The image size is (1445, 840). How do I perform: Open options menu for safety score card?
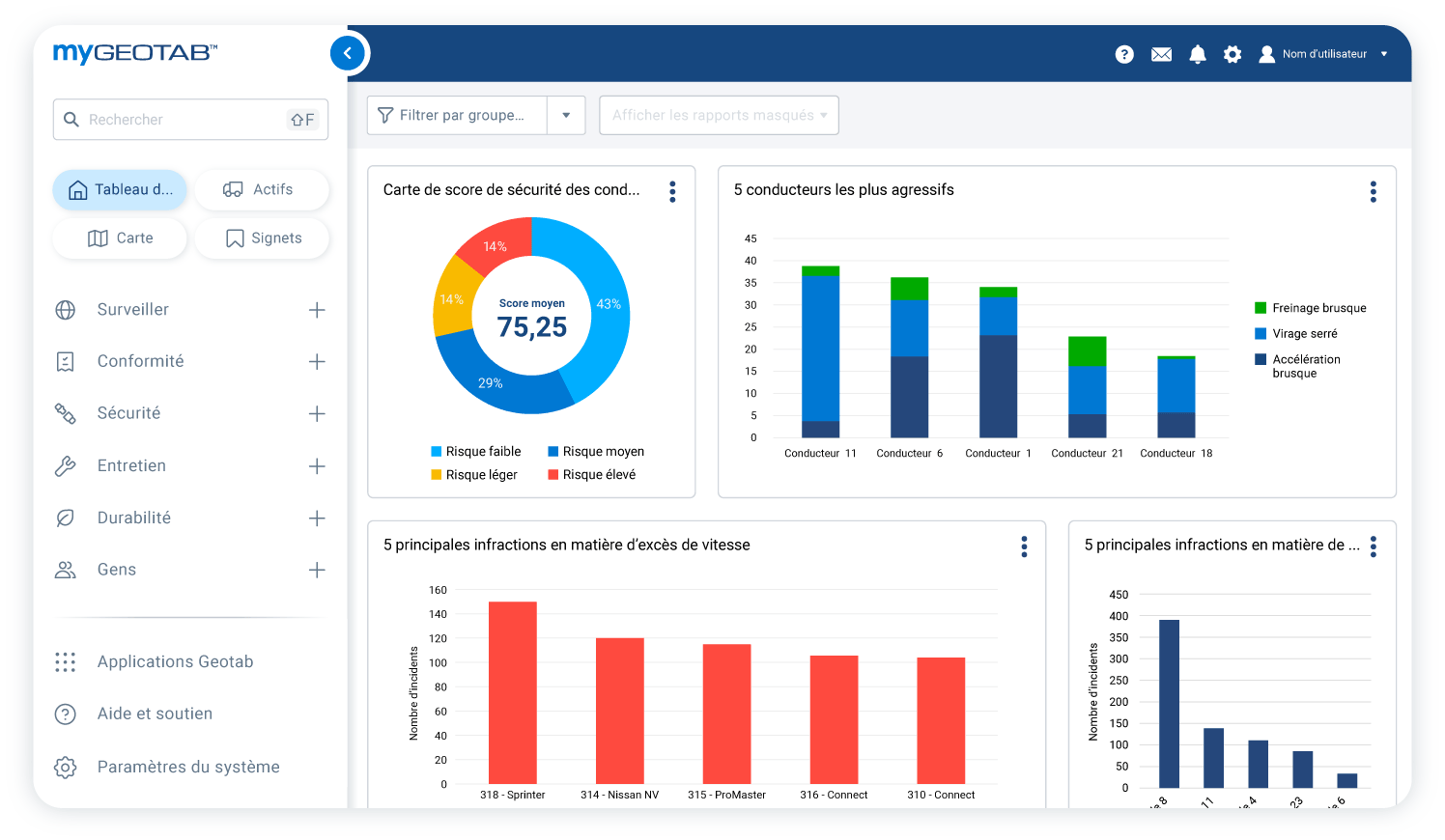(672, 191)
